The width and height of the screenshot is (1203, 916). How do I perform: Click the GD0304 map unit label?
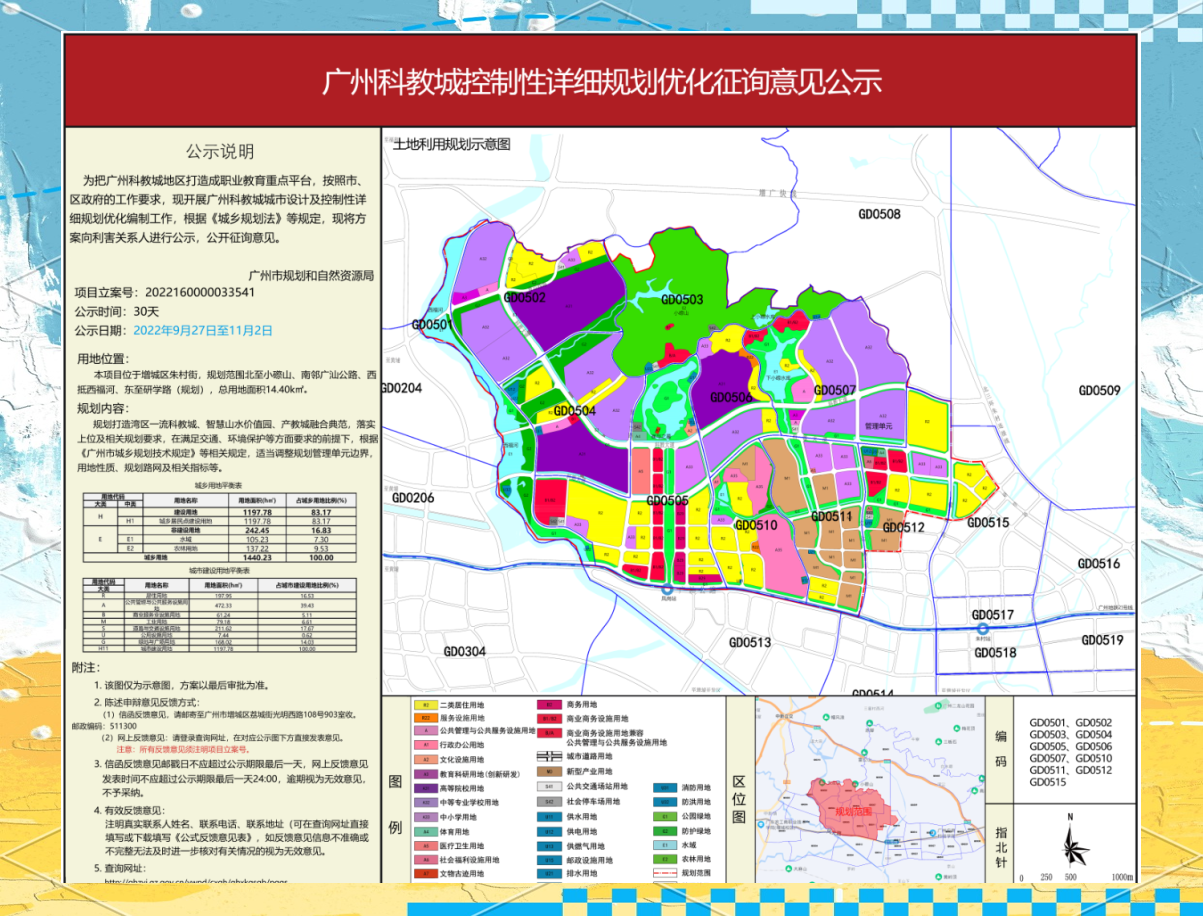pyautogui.click(x=464, y=652)
